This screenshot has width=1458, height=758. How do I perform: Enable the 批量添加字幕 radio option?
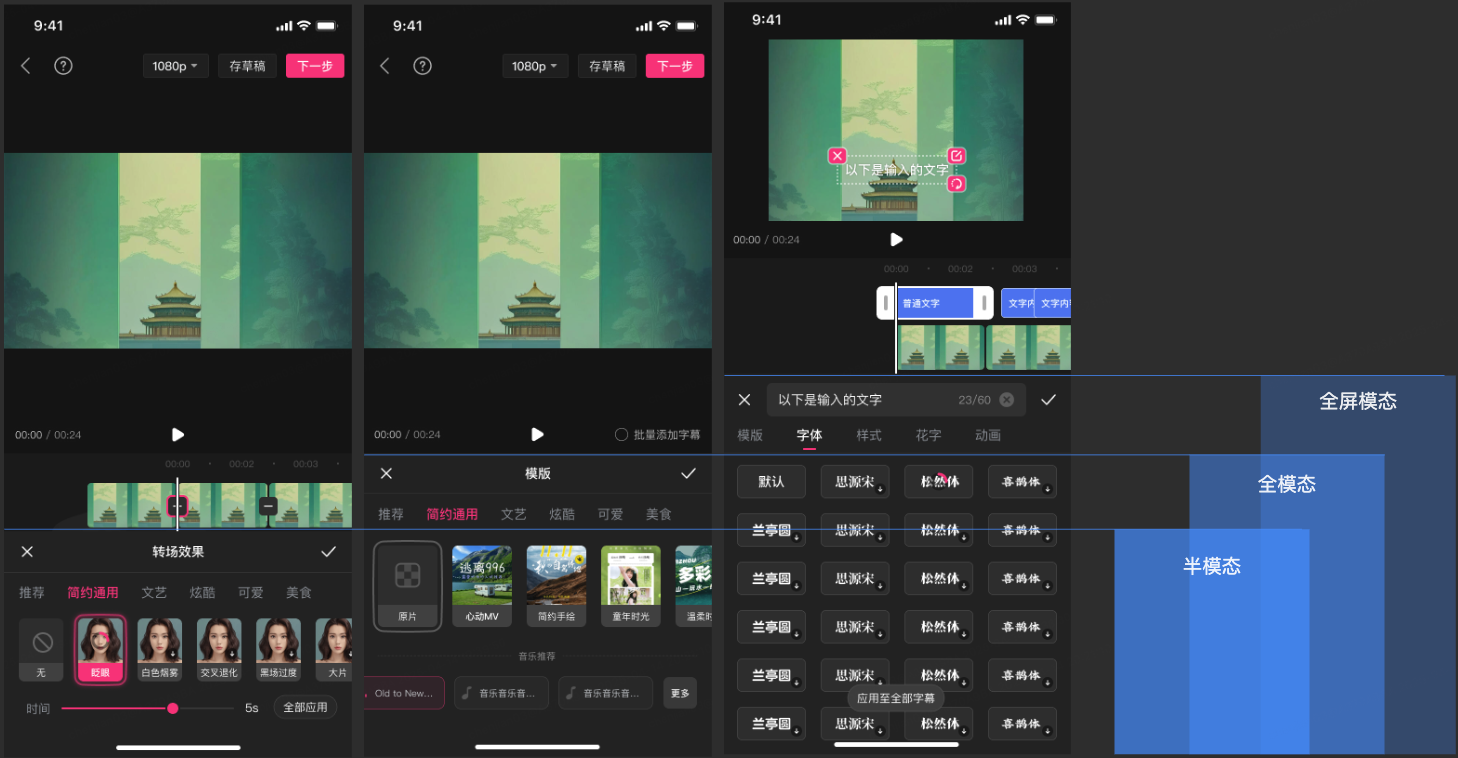621,435
